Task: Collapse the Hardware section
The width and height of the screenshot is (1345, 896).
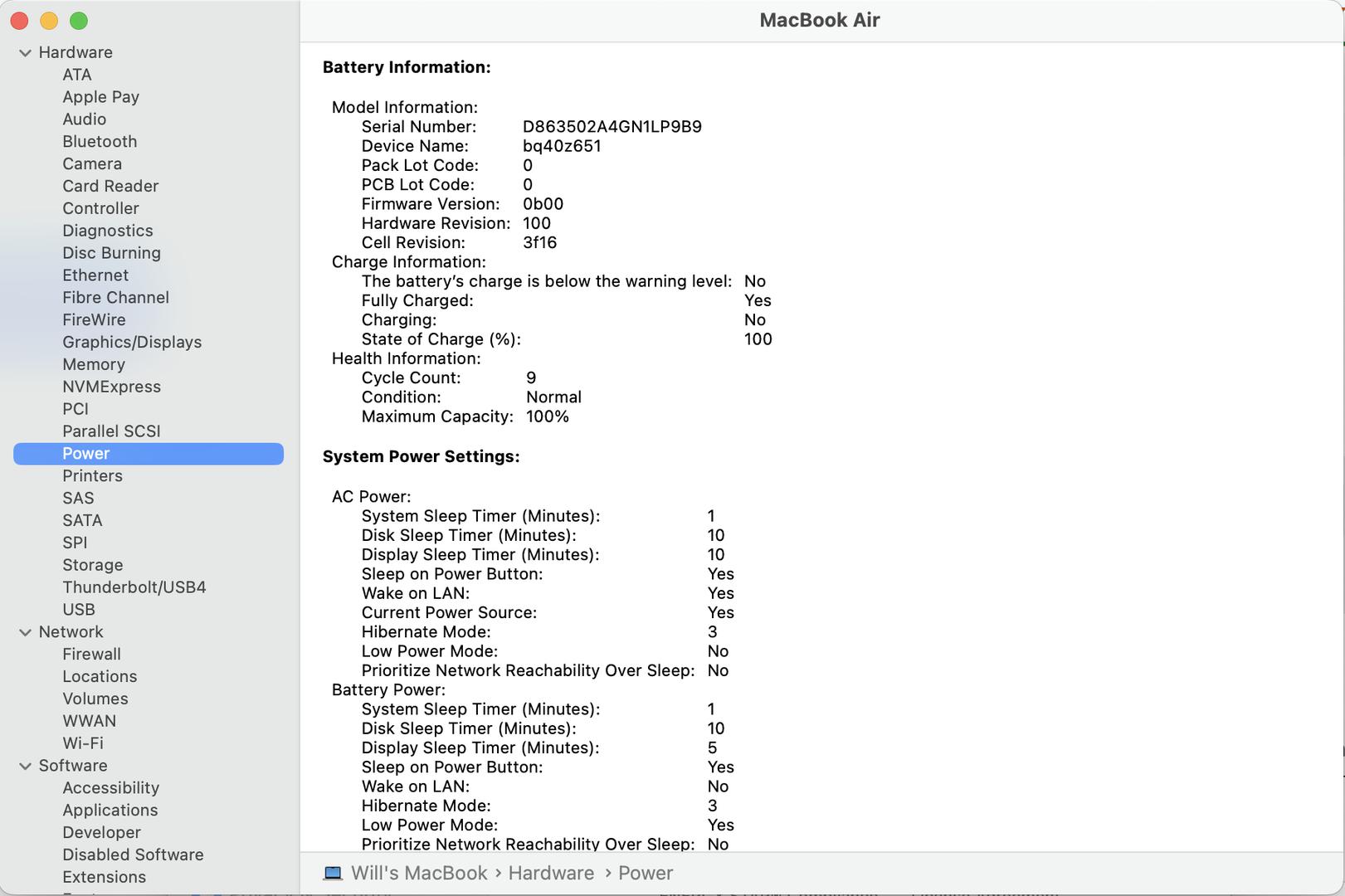Action: [x=25, y=52]
